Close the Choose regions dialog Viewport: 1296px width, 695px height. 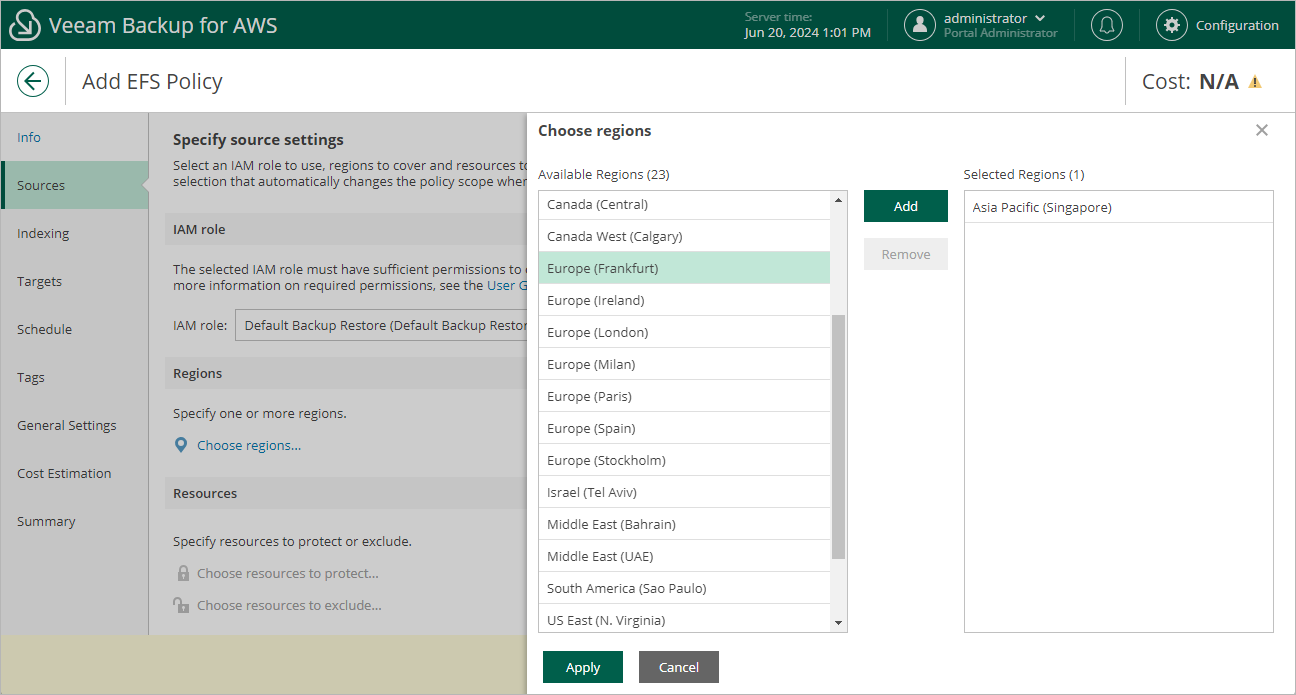[1262, 130]
